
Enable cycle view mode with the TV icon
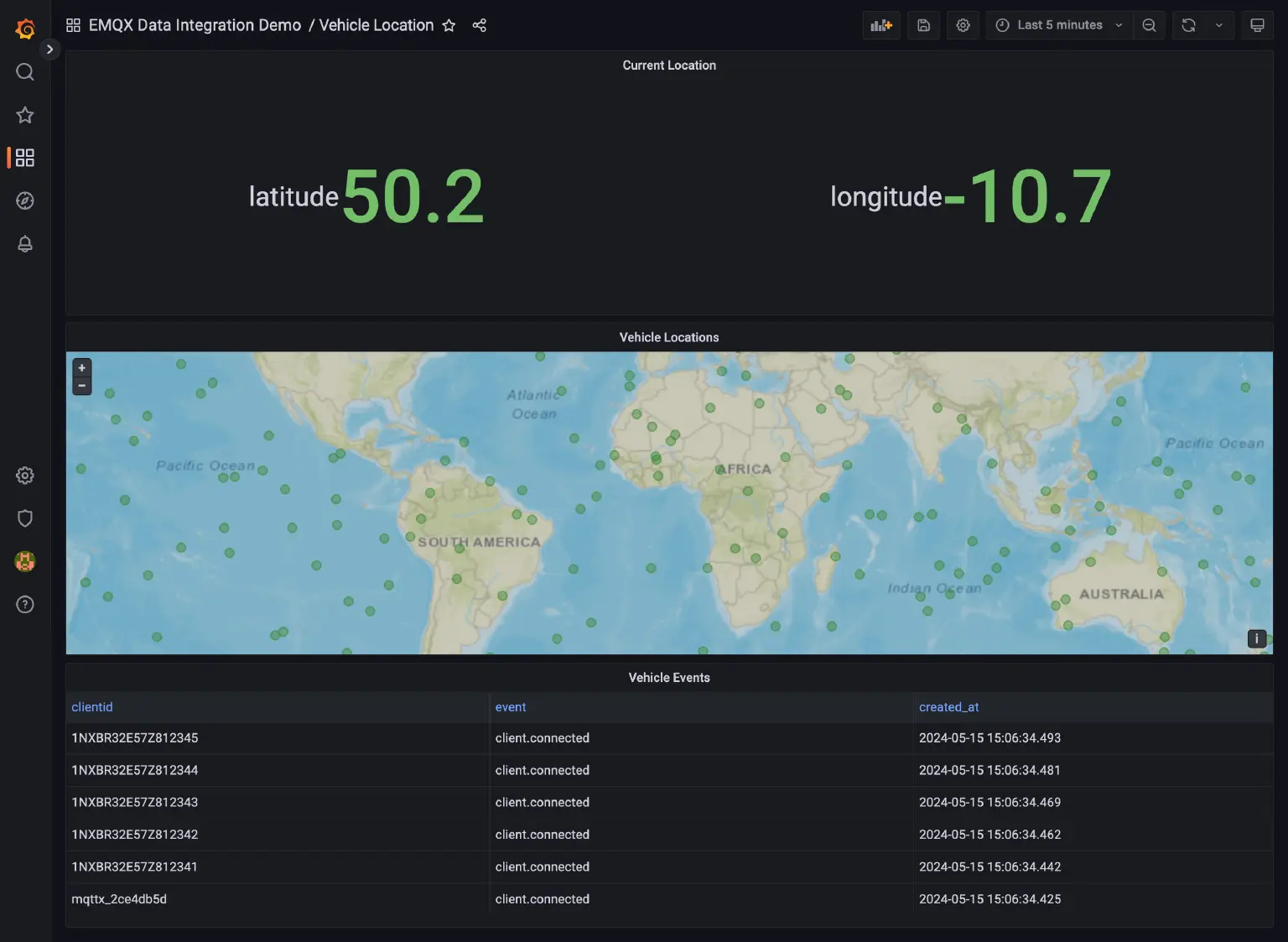[1257, 25]
